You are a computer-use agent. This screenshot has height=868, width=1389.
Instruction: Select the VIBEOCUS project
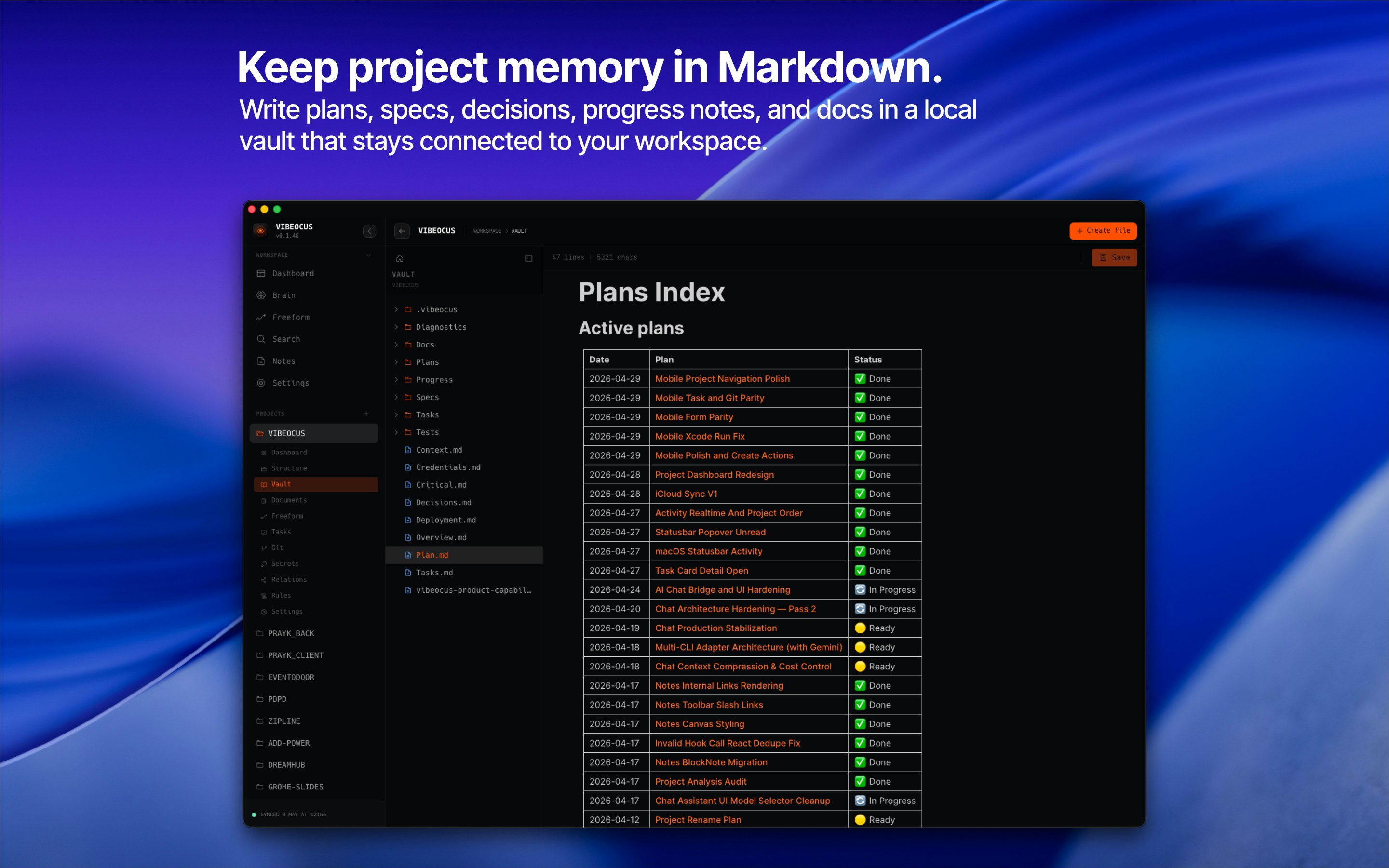[314, 433]
